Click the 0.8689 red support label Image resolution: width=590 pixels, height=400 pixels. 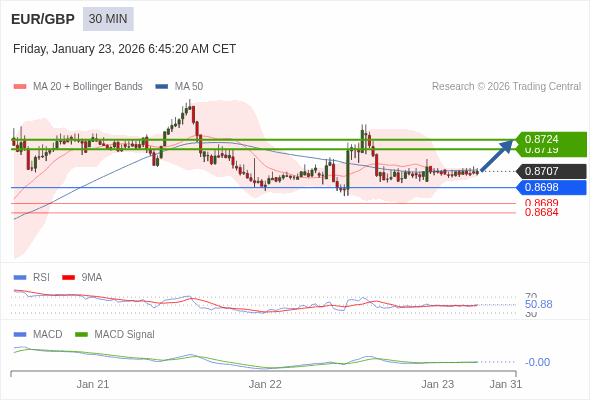541,203
